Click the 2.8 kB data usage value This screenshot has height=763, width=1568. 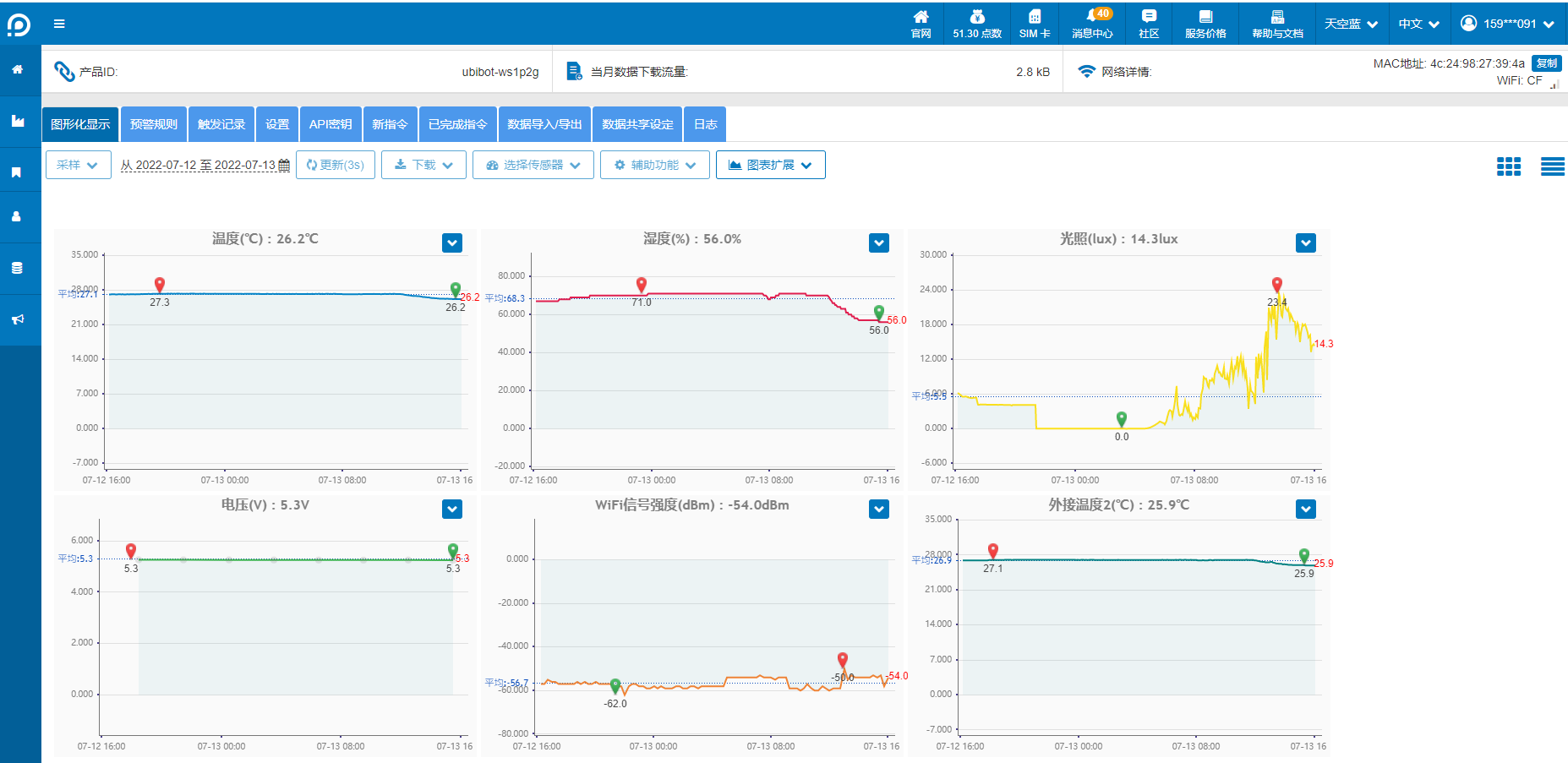click(x=1033, y=72)
